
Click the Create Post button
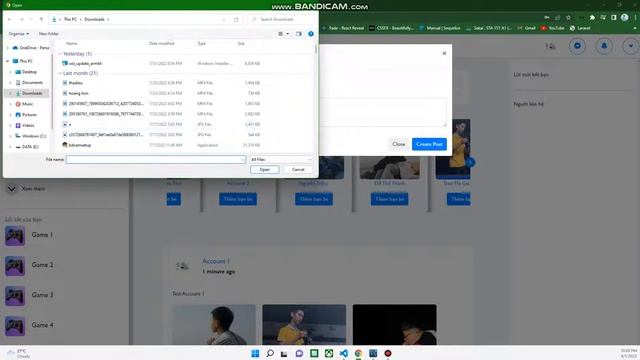[x=429, y=144]
